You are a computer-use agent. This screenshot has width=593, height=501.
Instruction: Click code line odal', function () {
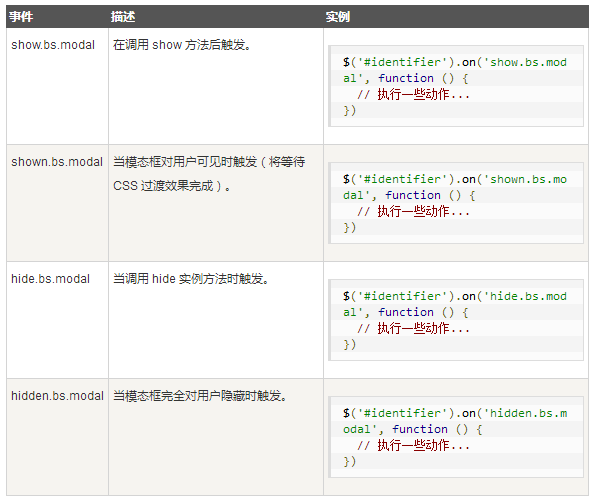point(413,429)
